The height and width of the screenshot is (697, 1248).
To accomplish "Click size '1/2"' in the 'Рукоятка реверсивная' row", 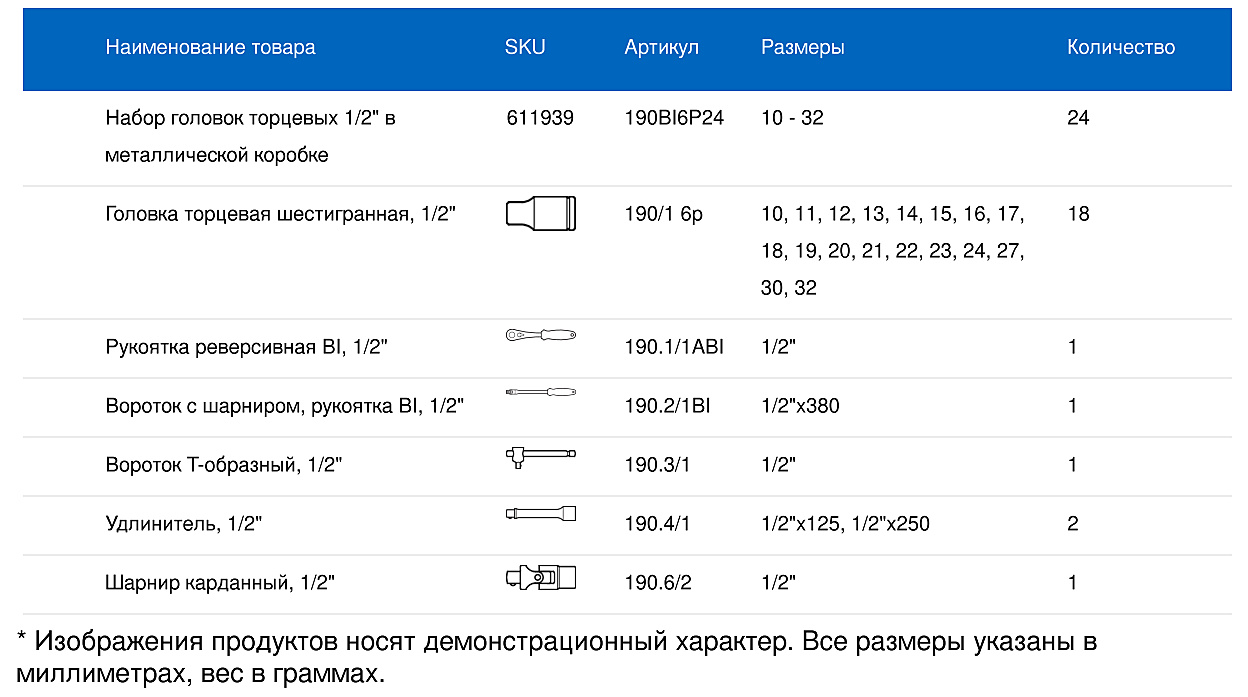I will point(779,348).
